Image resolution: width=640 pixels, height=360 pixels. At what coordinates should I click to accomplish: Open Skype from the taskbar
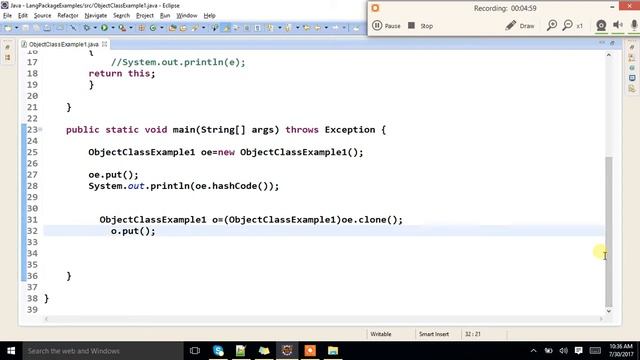(x=218, y=351)
